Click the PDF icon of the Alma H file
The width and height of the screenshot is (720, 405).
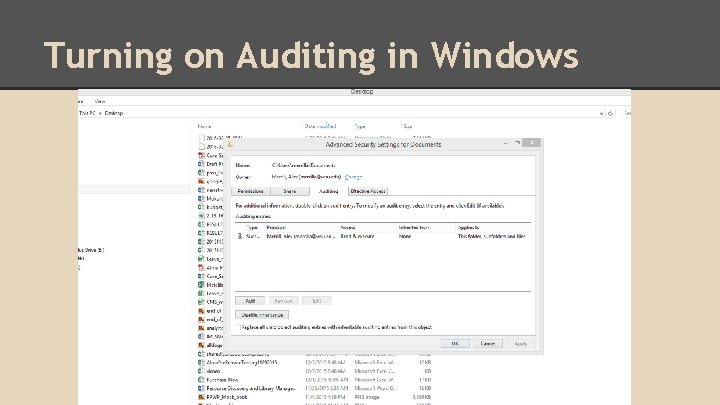[x=201, y=267]
